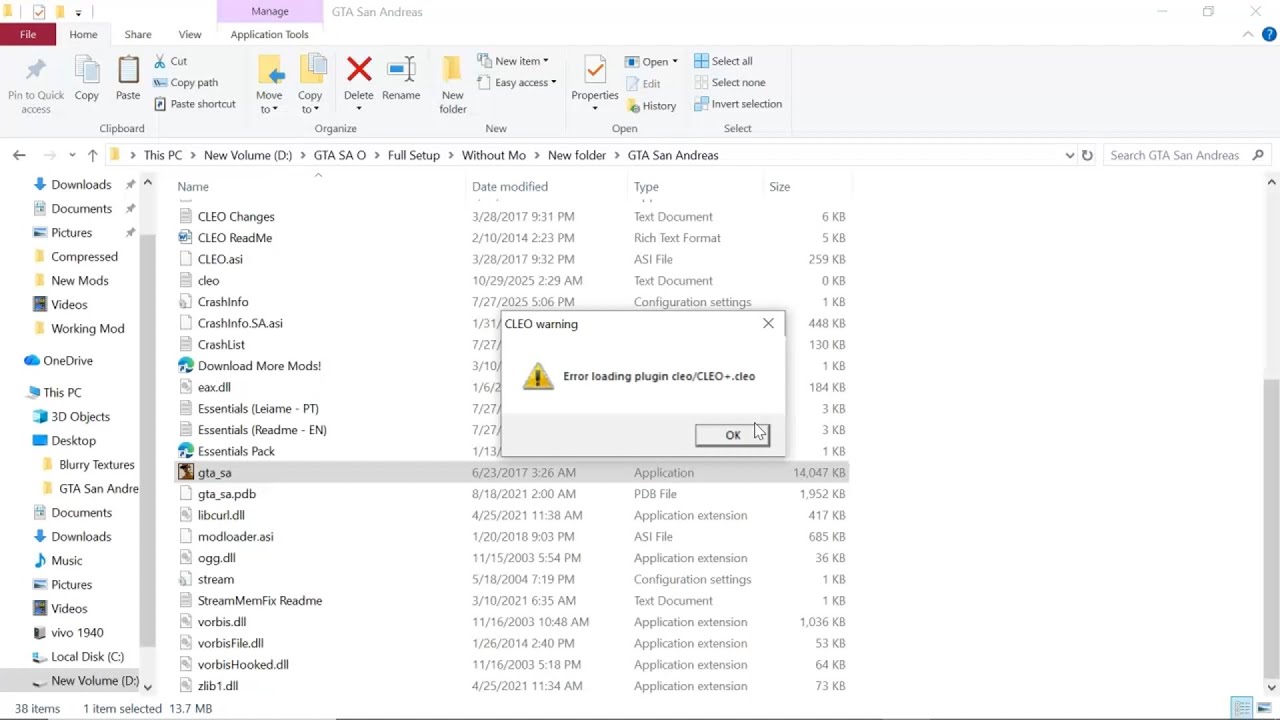Click Full Setup in the address path
This screenshot has height=720, width=1280.
(414, 155)
